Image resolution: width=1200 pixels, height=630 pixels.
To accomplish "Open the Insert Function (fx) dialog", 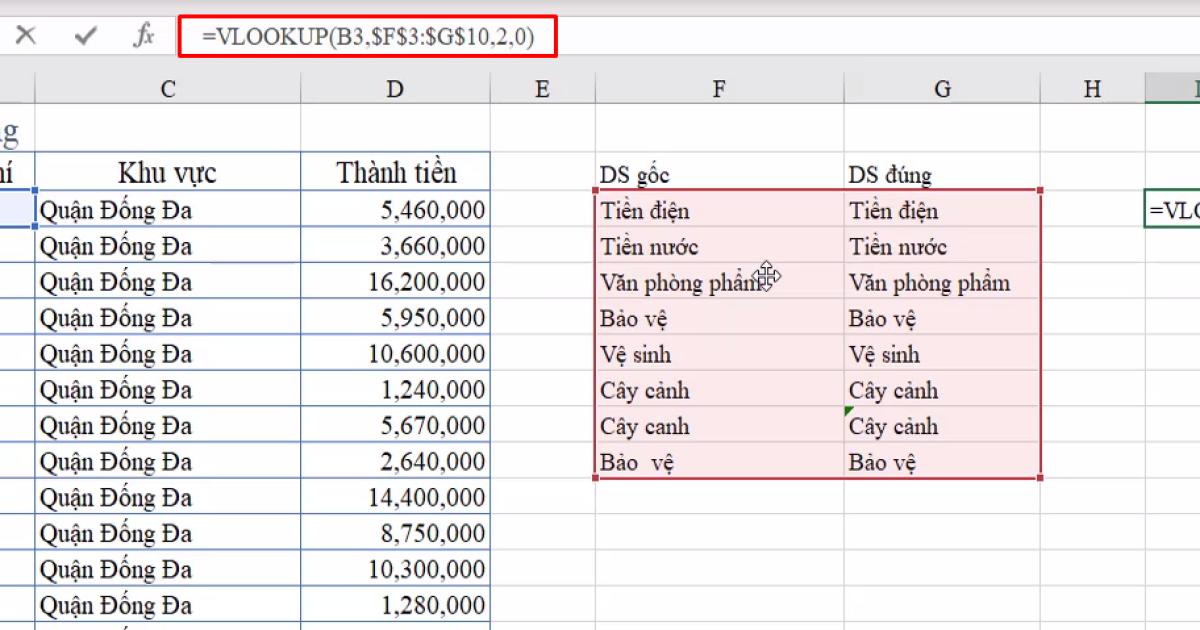I will (143, 33).
